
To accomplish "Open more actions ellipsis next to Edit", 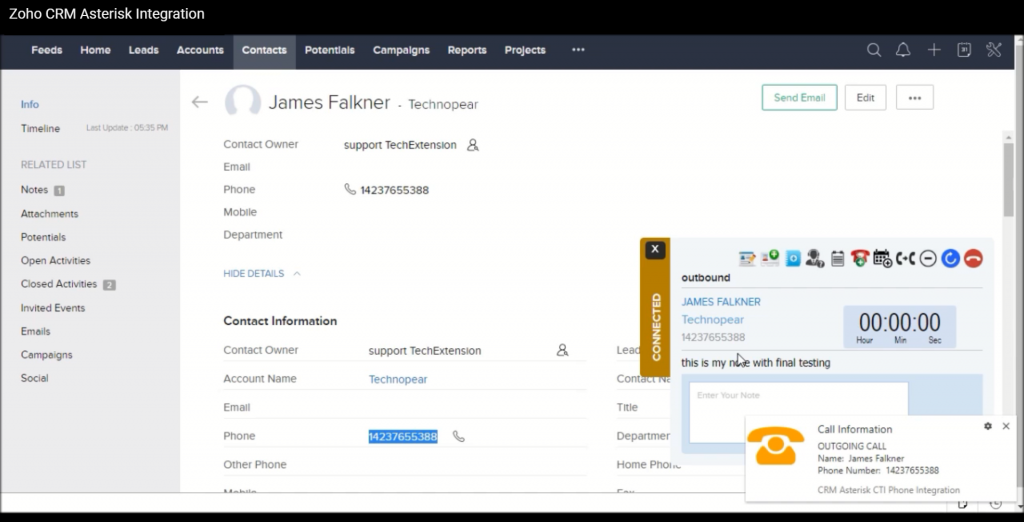I will pos(914,97).
